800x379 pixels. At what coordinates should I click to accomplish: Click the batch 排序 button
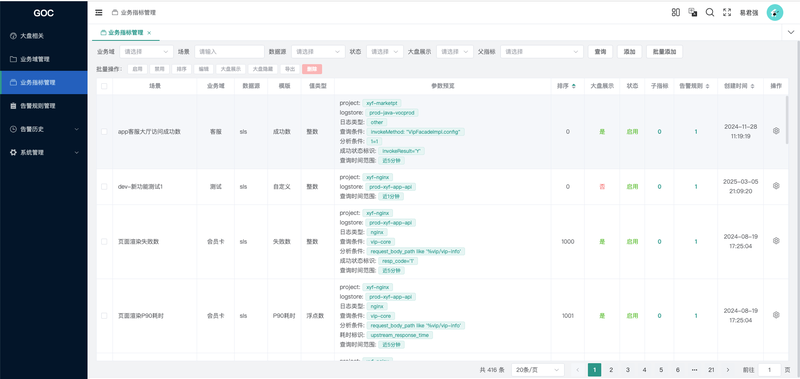point(181,69)
